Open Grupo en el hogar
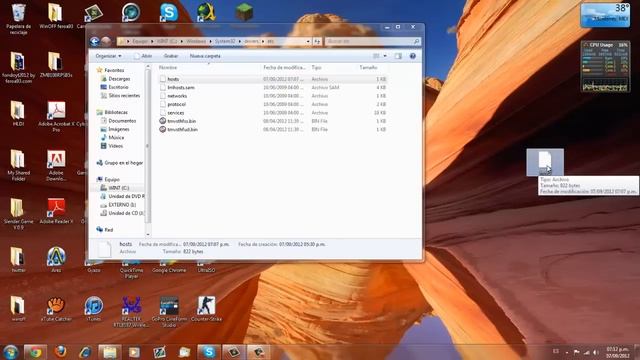Screen dimensions: 640x360 click(123, 163)
